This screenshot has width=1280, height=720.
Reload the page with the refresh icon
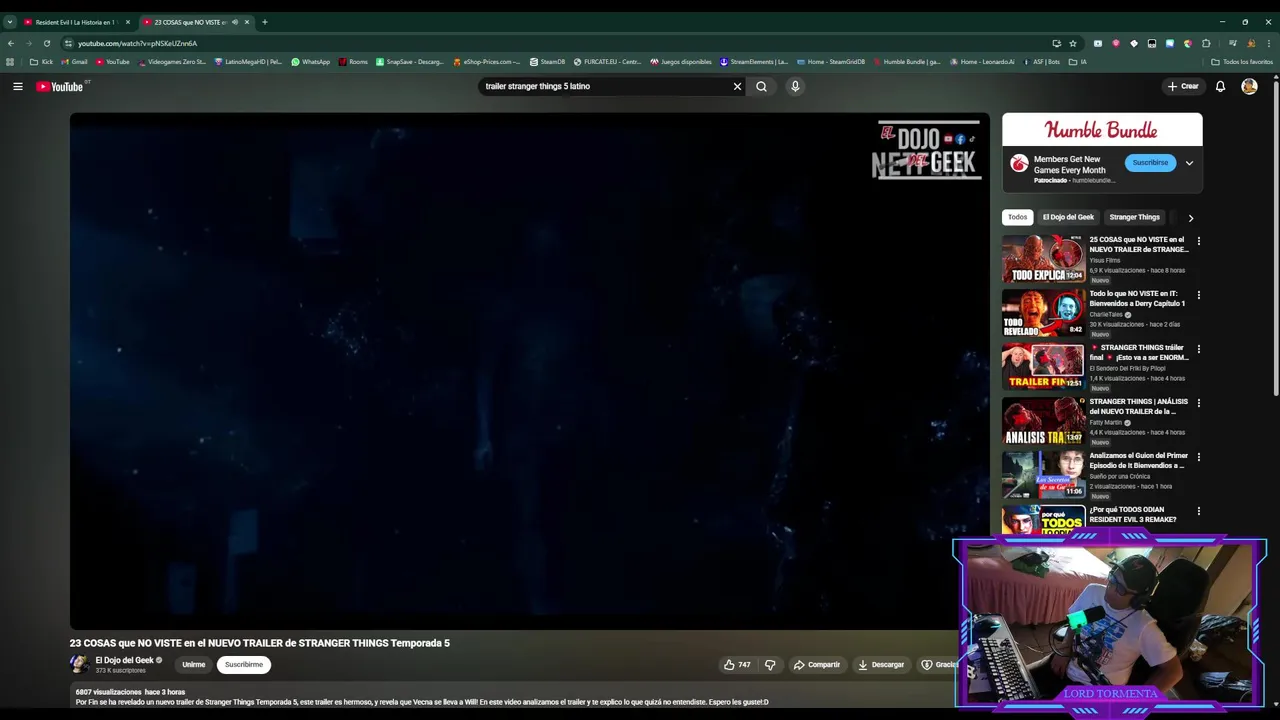point(47,44)
